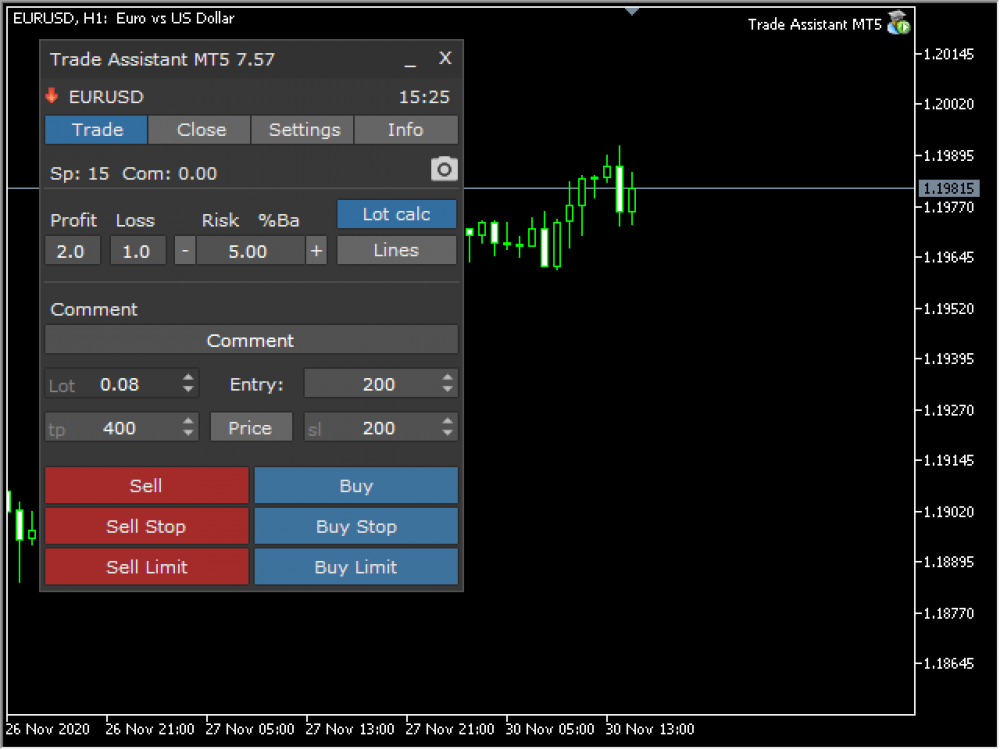Click the Sp: 15 spread text
1000x750 pixels.
click(x=80, y=173)
